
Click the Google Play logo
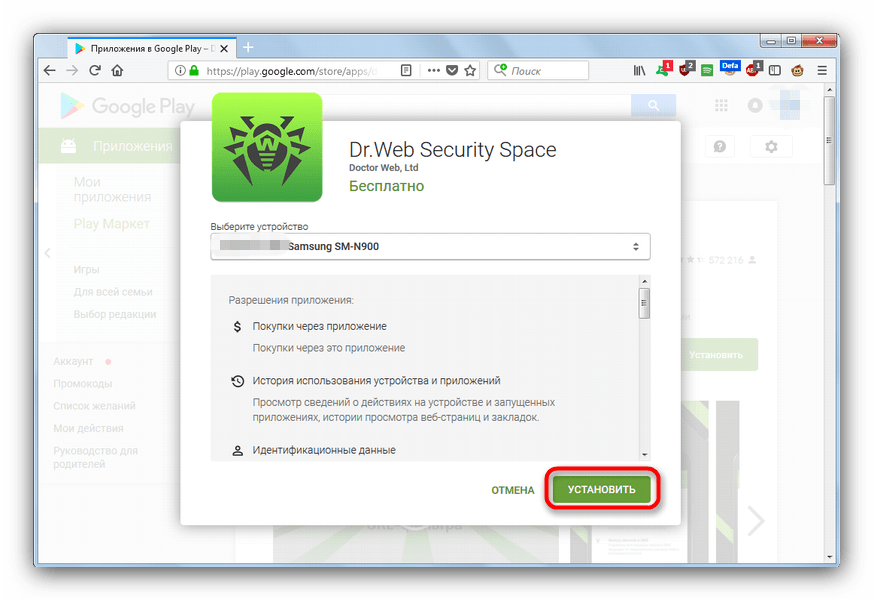(128, 106)
